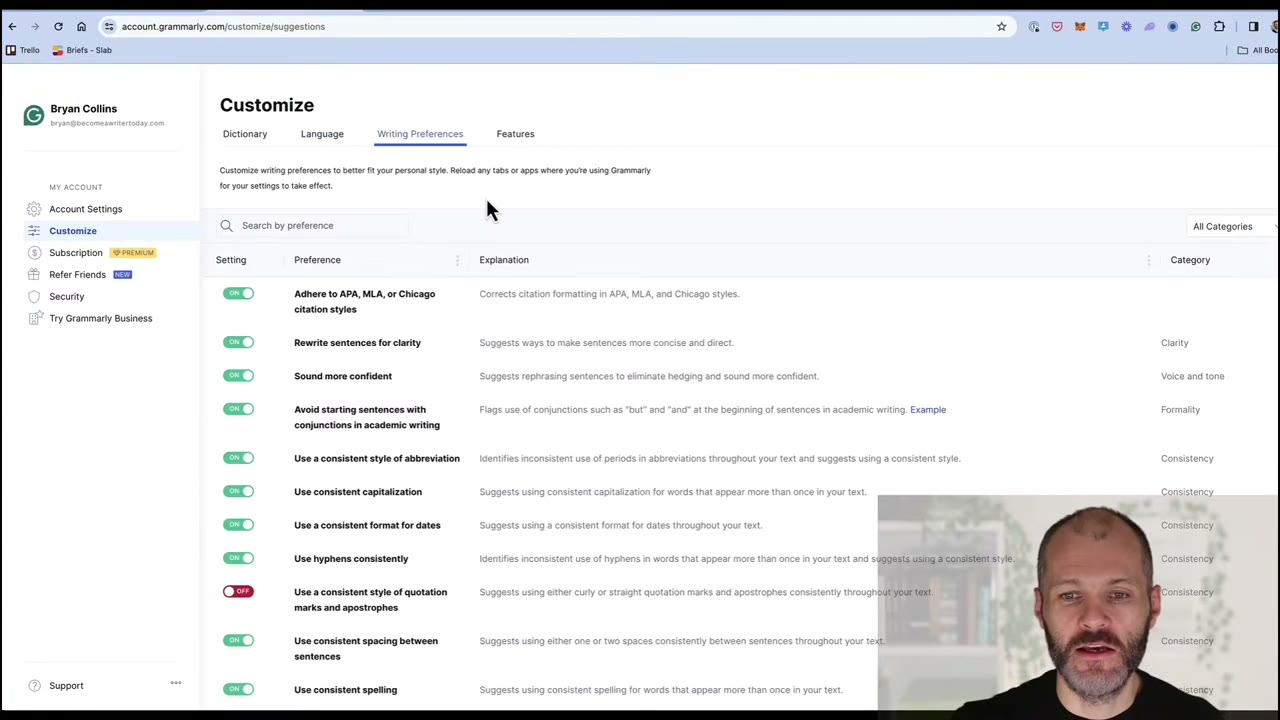The height and width of the screenshot is (720, 1280).
Task: Go to the browser home page icon
Action: (81, 27)
